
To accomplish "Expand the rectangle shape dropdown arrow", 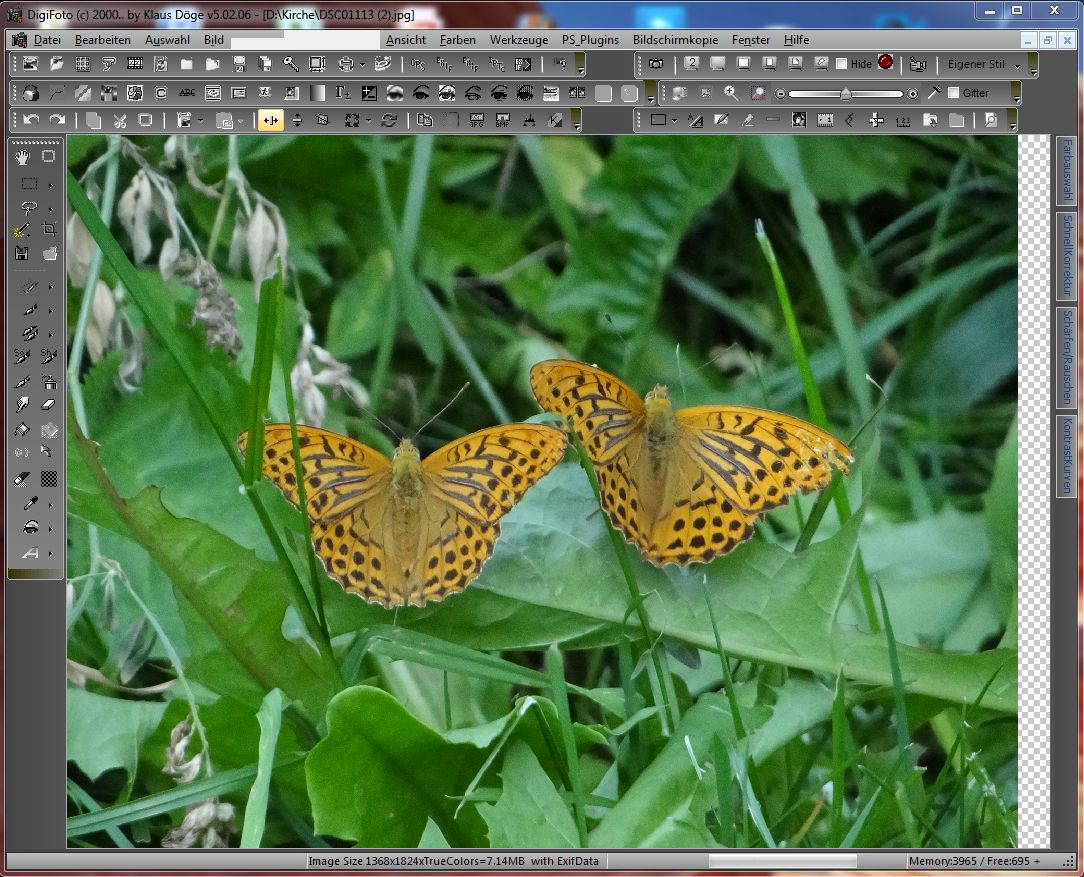I will (x=674, y=120).
